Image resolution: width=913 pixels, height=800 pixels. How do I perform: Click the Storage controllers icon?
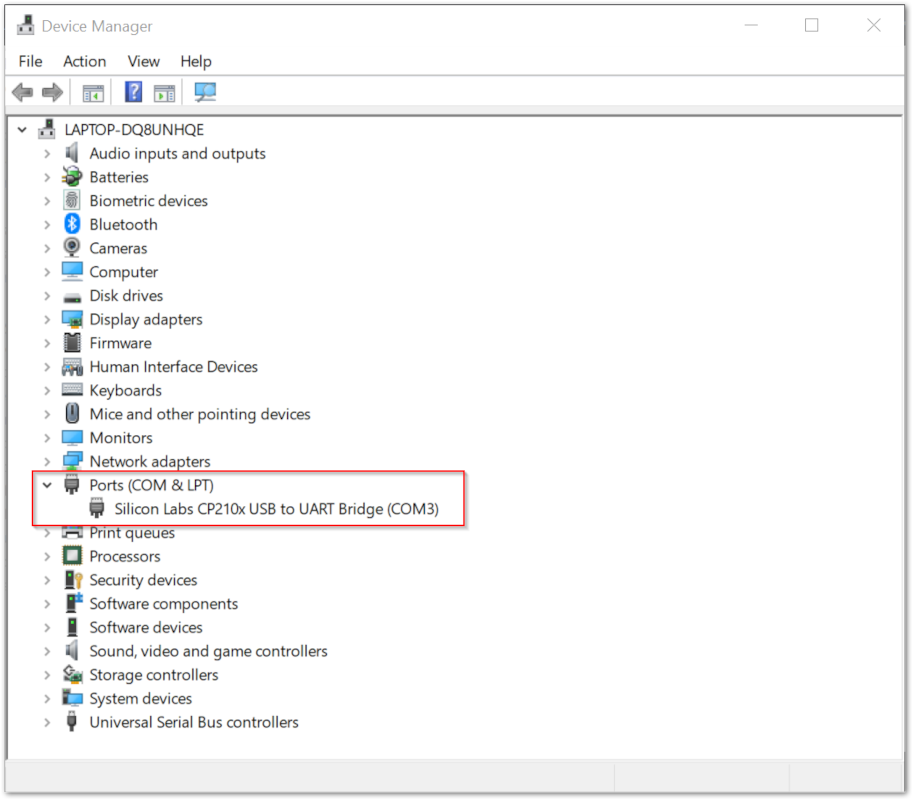click(x=72, y=674)
